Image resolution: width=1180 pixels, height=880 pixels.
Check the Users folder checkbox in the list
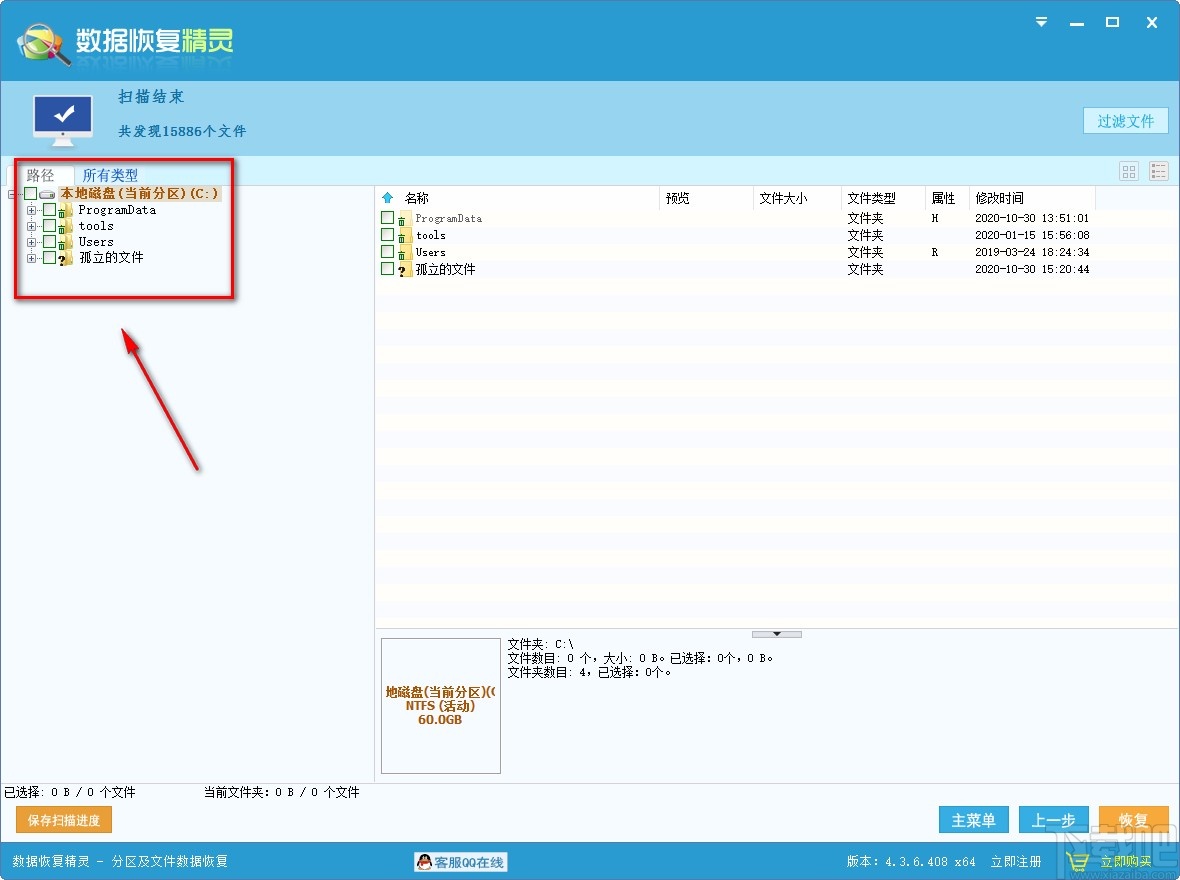(387, 252)
